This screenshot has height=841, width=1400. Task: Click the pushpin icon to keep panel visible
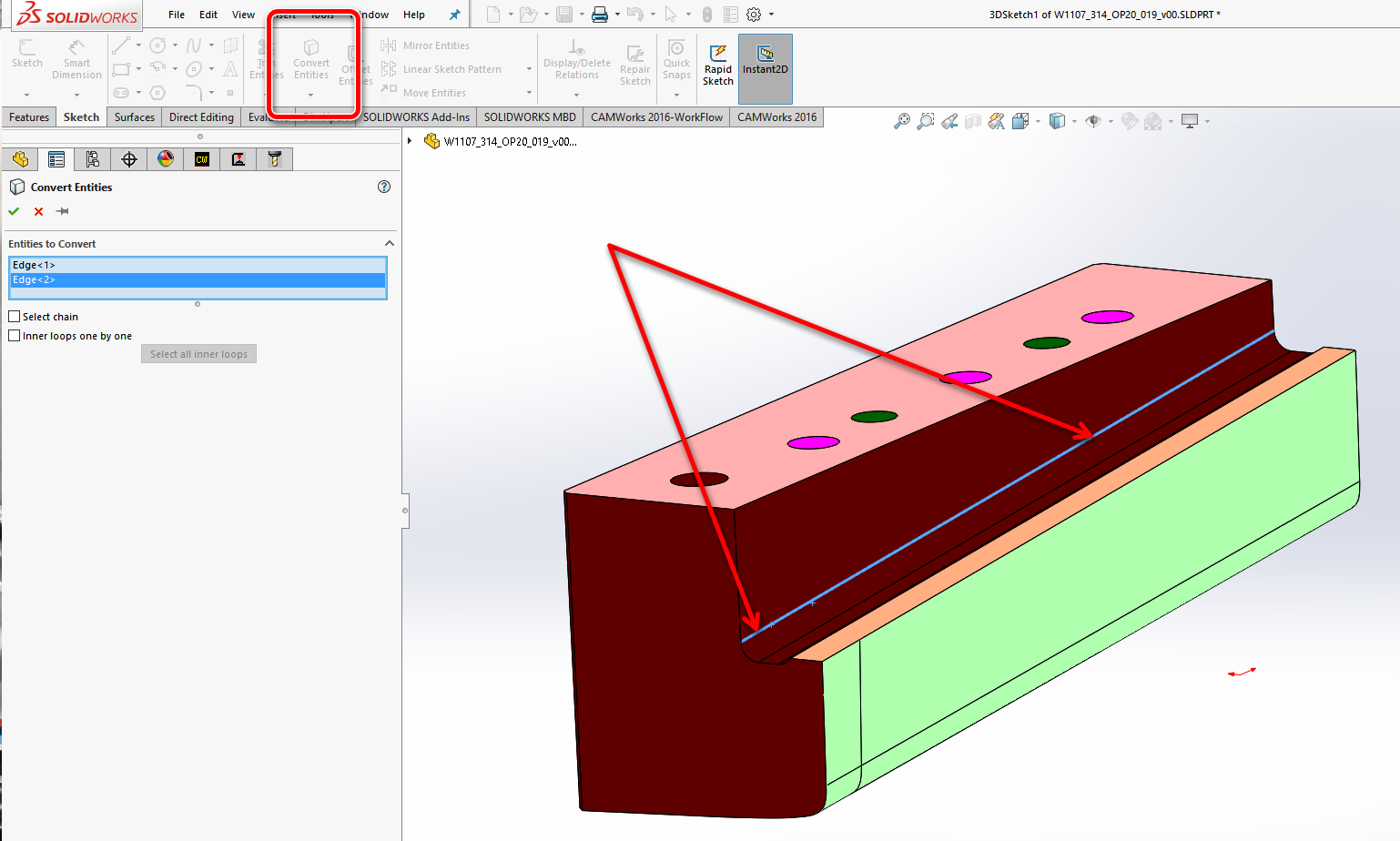click(63, 211)
